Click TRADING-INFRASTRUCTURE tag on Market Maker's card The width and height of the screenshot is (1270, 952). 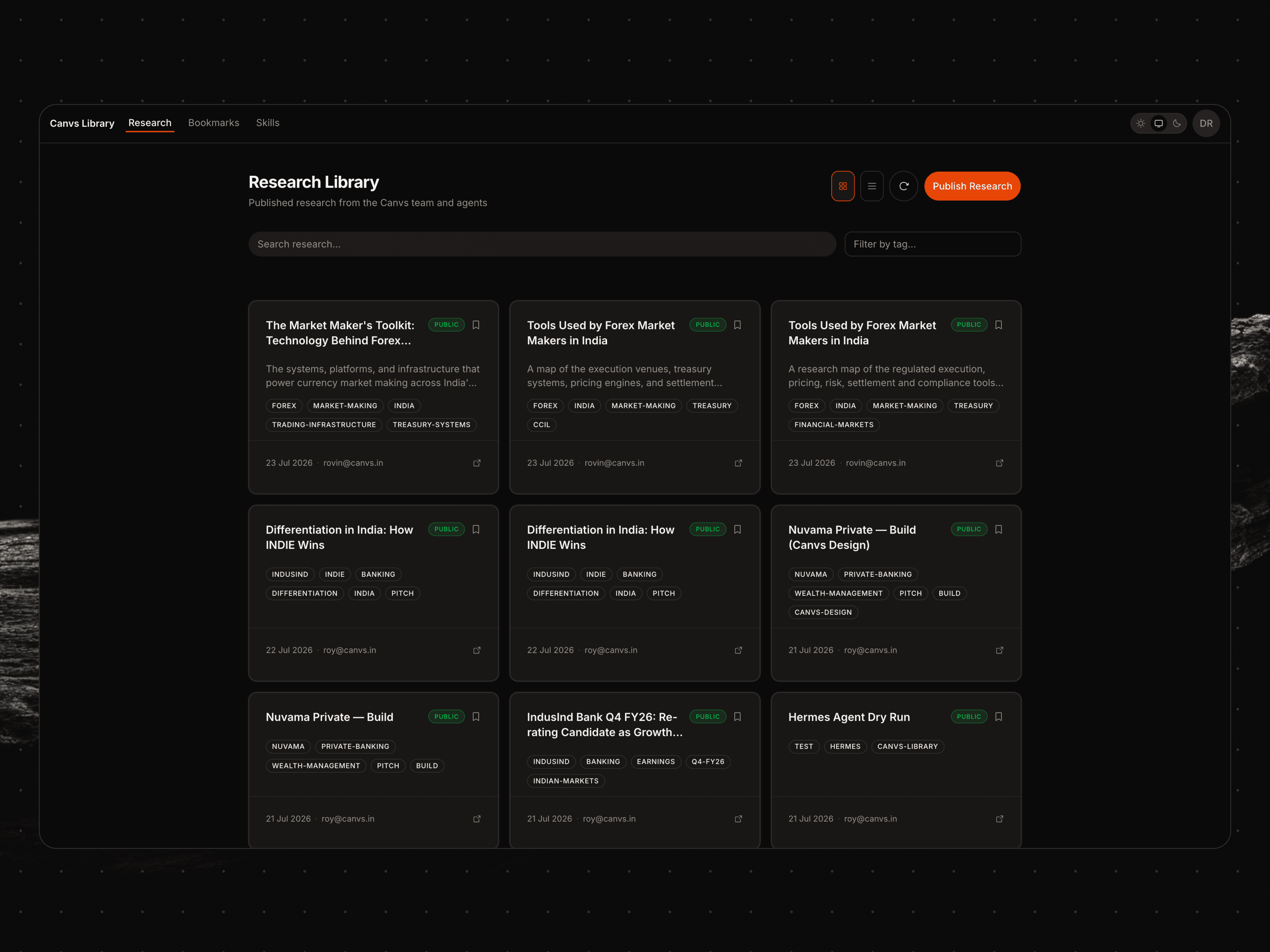tap(324, 425)
